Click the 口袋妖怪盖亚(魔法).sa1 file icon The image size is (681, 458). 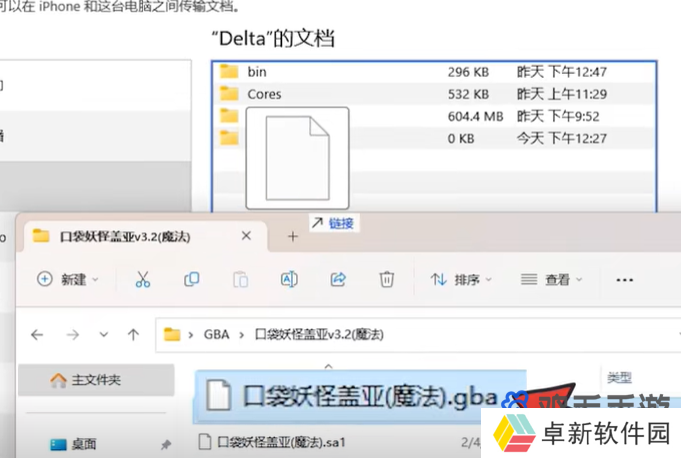[x=205, y=442]
